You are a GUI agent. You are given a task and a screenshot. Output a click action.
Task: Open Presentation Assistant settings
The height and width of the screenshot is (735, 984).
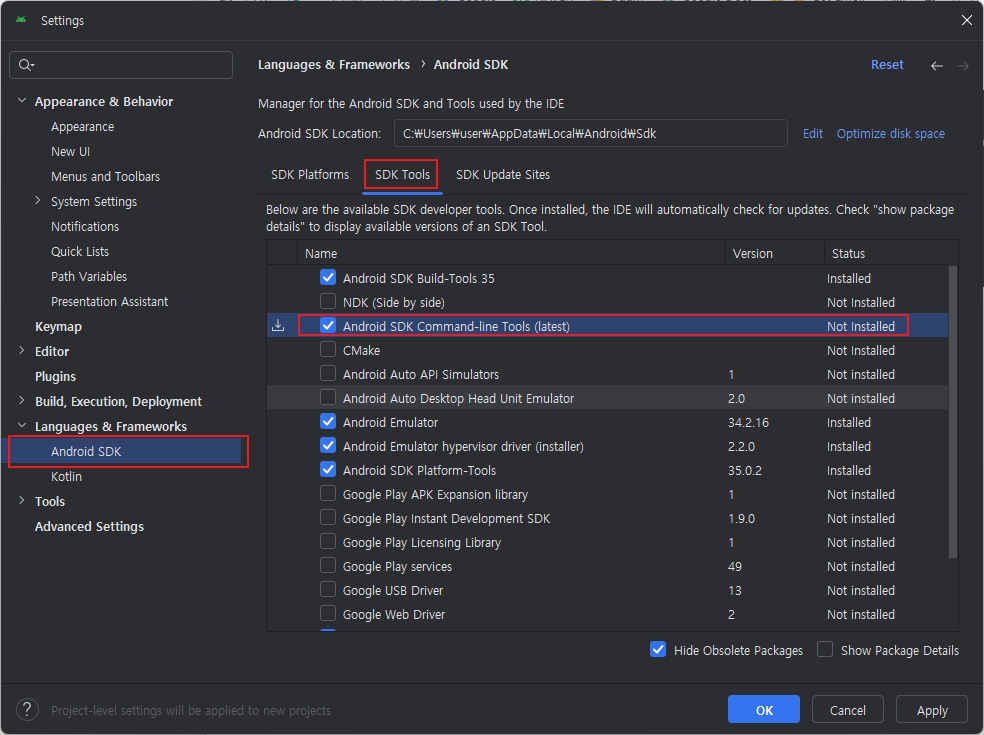tap(109, 301)
